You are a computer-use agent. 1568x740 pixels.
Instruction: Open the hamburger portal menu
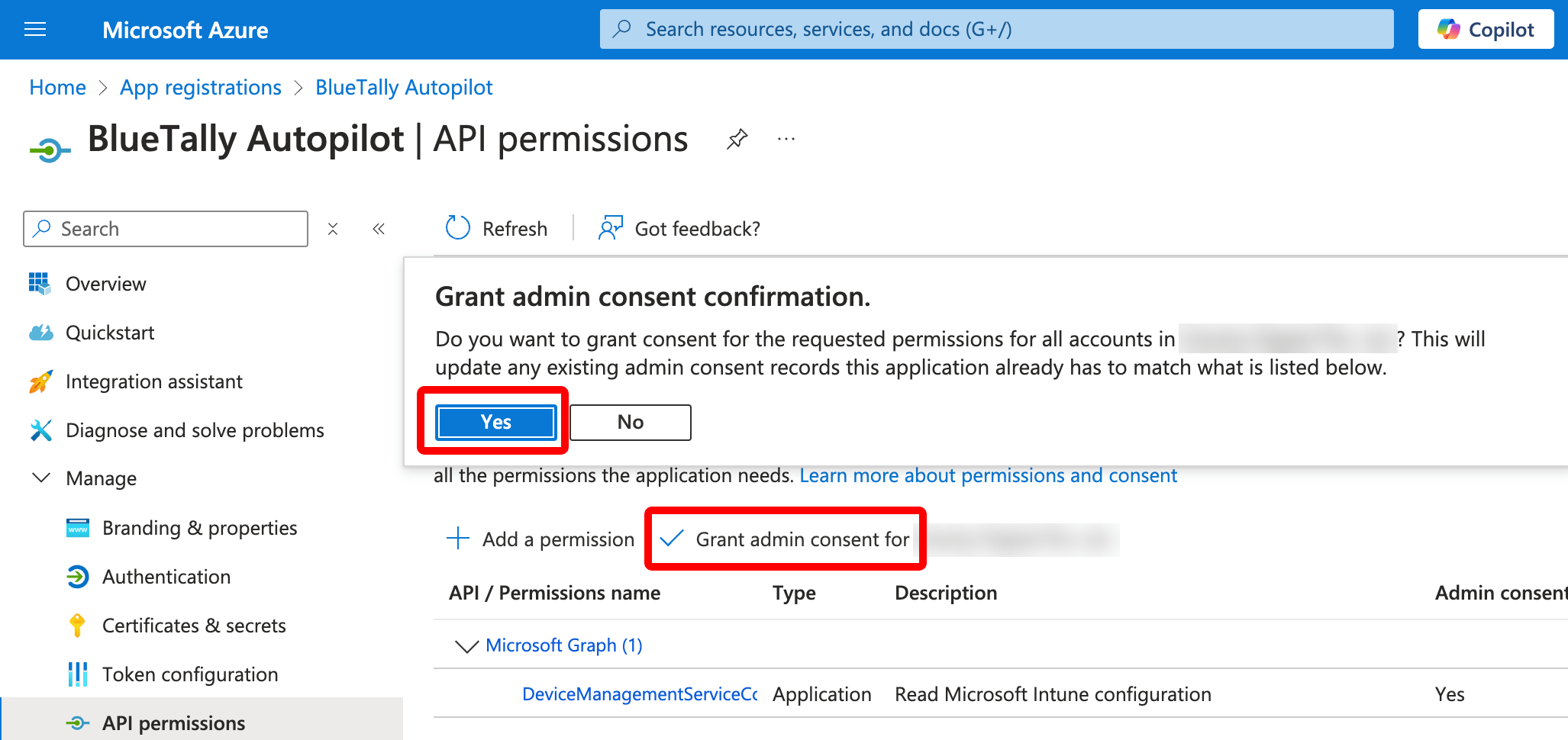pyautogui.click(x=35, y=30)
